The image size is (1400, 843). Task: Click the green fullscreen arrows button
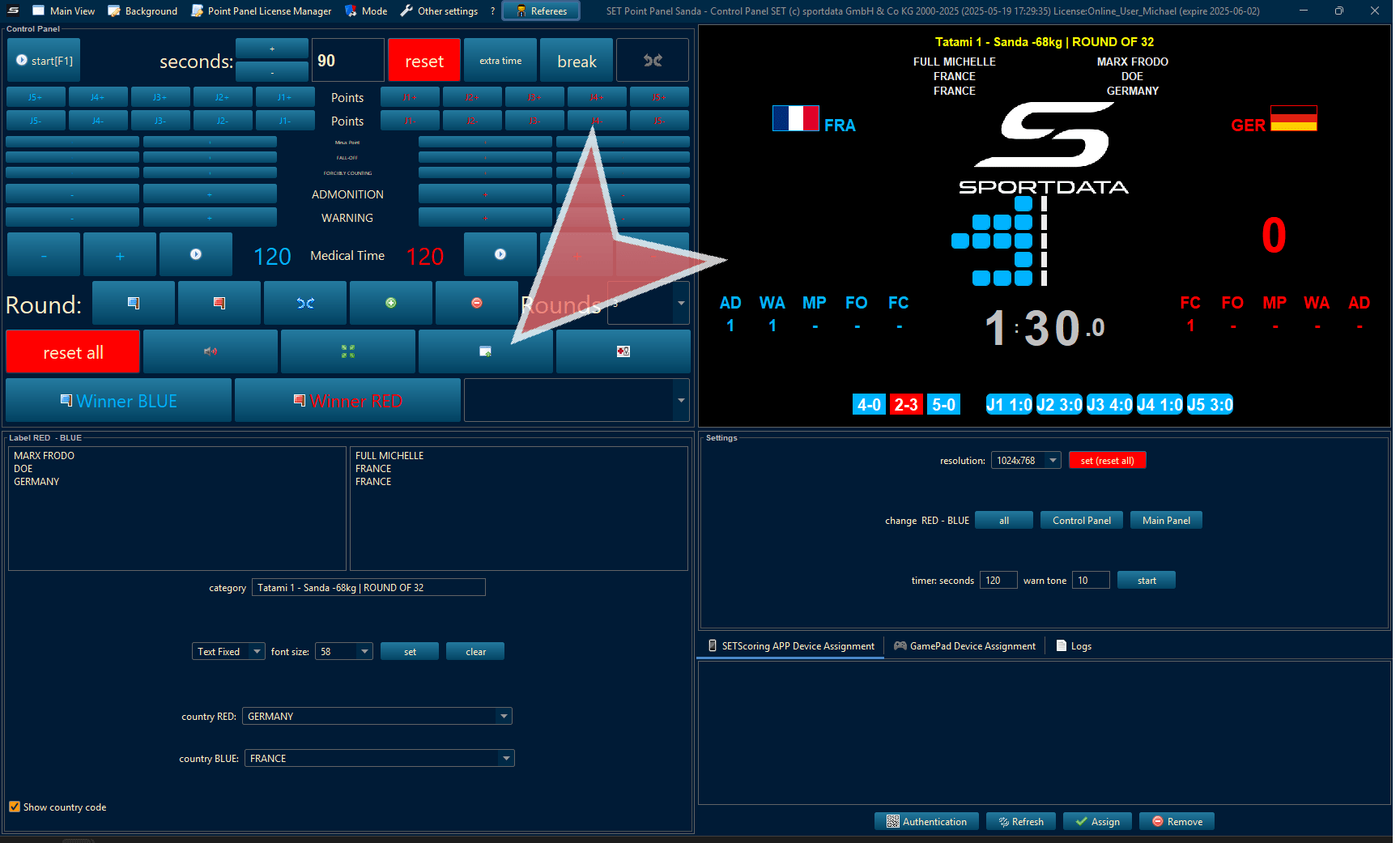pos(348,351)
